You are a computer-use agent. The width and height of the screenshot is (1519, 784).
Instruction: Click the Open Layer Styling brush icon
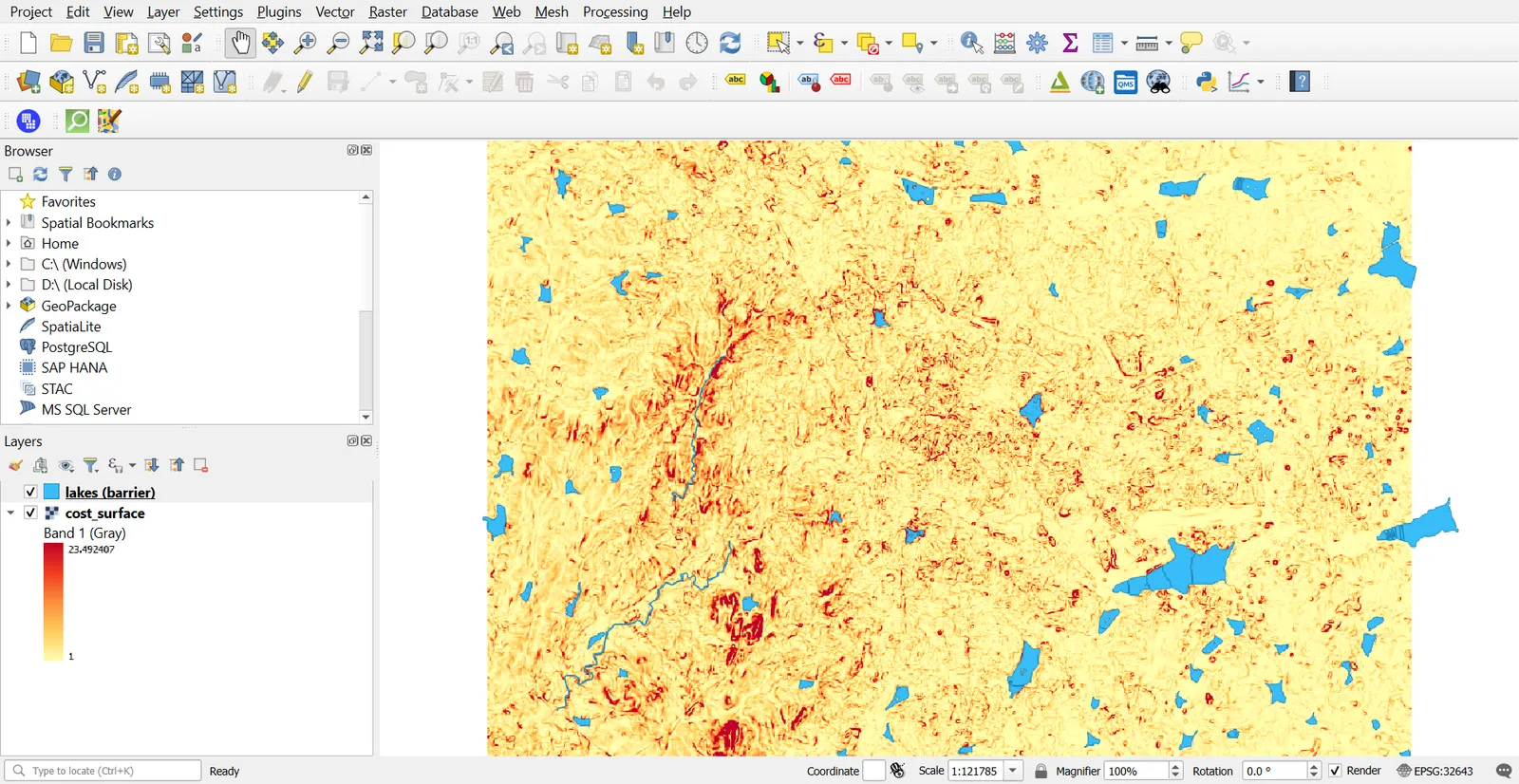pos(16,465)
